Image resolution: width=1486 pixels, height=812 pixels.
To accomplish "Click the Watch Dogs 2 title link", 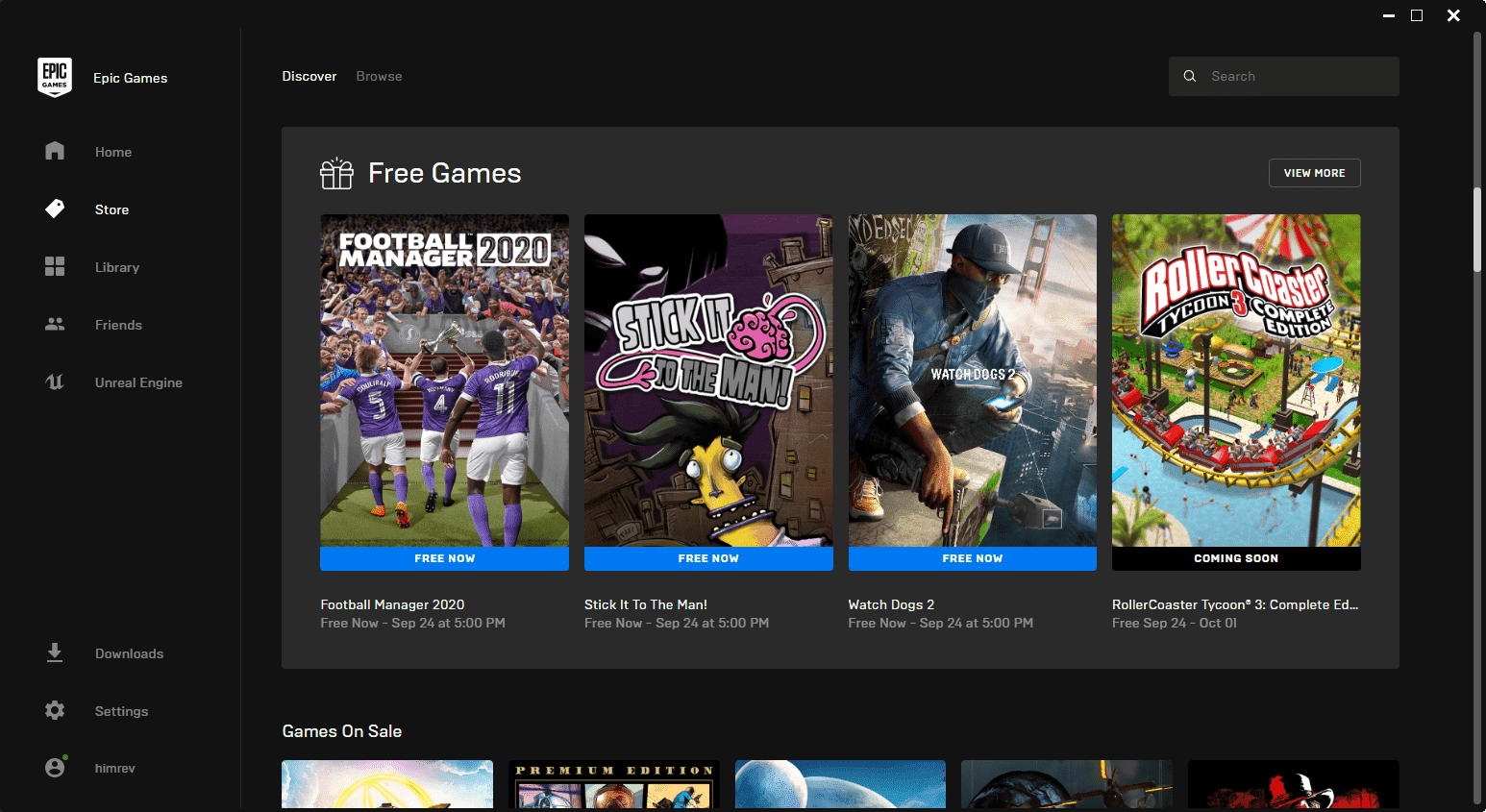I will coord(891,604).
